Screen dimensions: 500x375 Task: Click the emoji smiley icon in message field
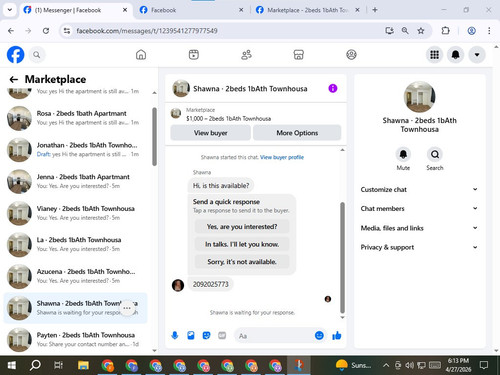pos(319,335)
